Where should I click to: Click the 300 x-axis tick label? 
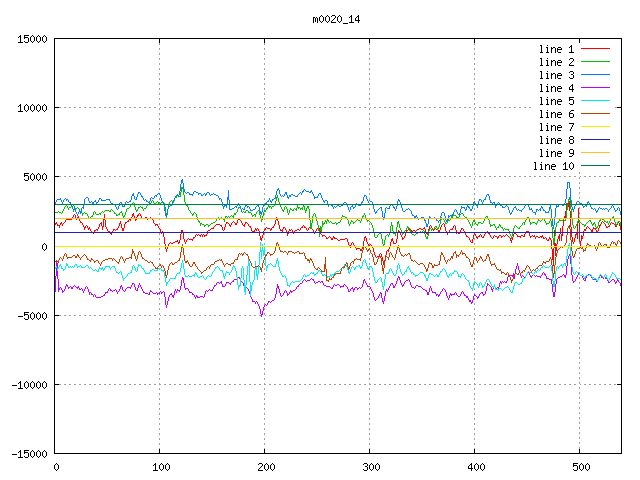pos(369,466)
